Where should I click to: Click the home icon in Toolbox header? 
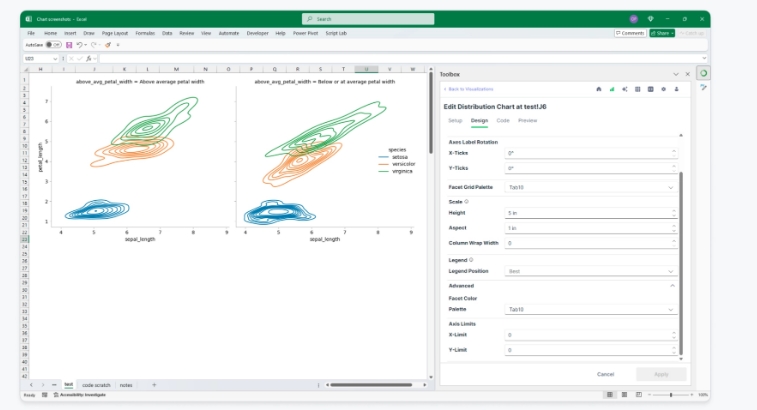pos(599,89)
